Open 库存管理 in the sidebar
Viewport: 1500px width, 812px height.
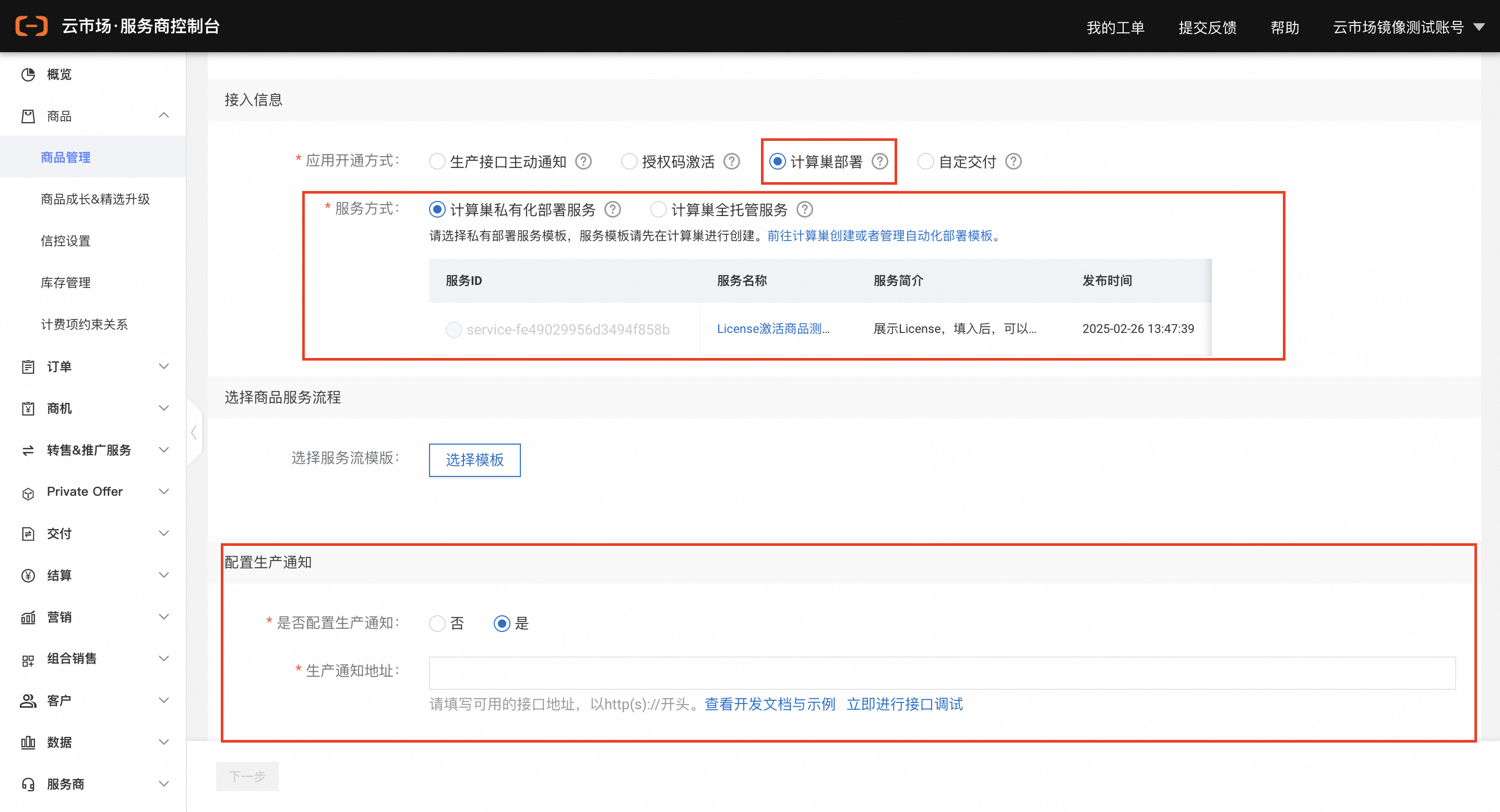point(66,283)
